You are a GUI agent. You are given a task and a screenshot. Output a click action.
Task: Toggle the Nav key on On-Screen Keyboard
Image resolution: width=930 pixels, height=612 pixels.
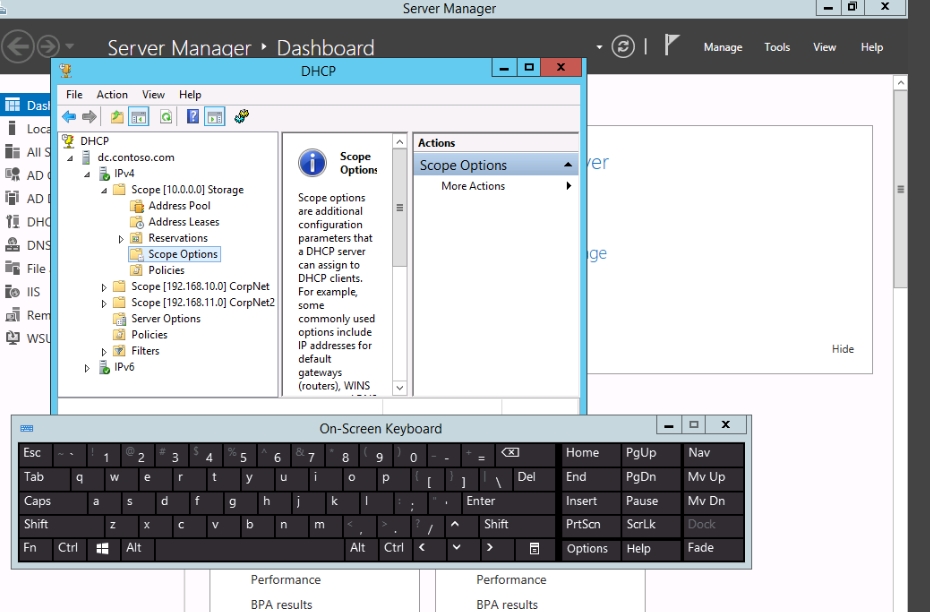(x=714, y=454)
